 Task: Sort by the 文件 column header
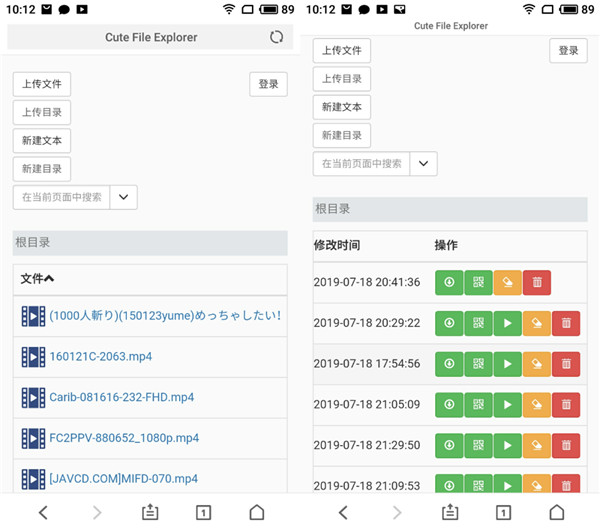click(37, 279)
